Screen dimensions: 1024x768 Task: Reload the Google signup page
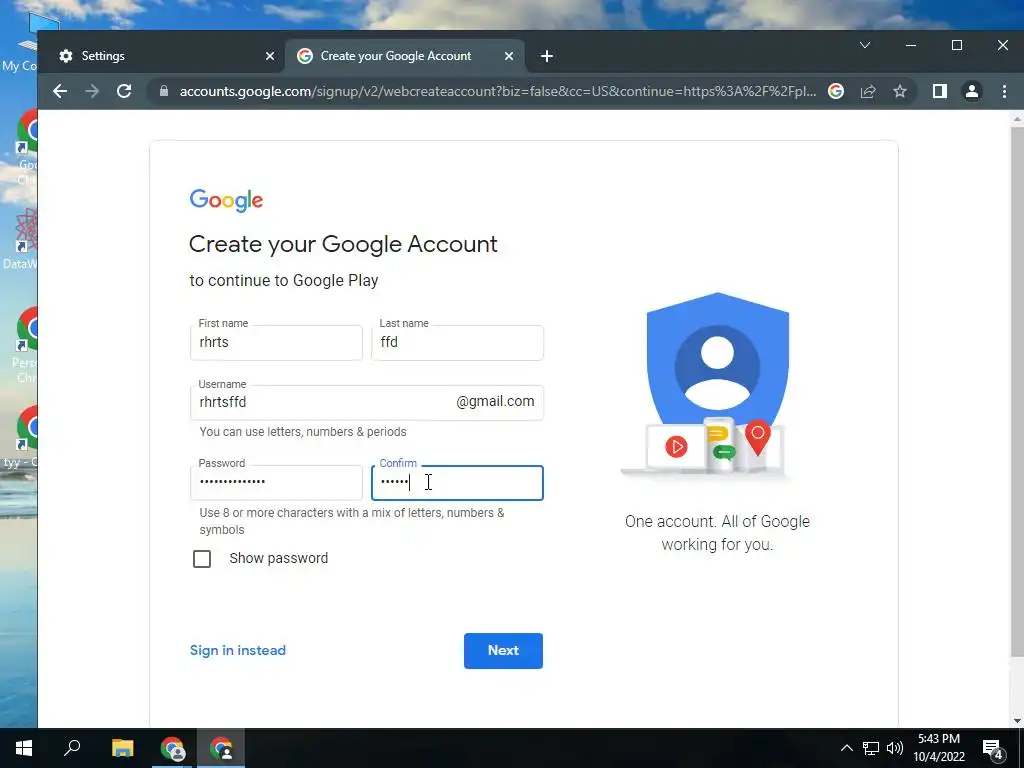click(x=124, y=91)
